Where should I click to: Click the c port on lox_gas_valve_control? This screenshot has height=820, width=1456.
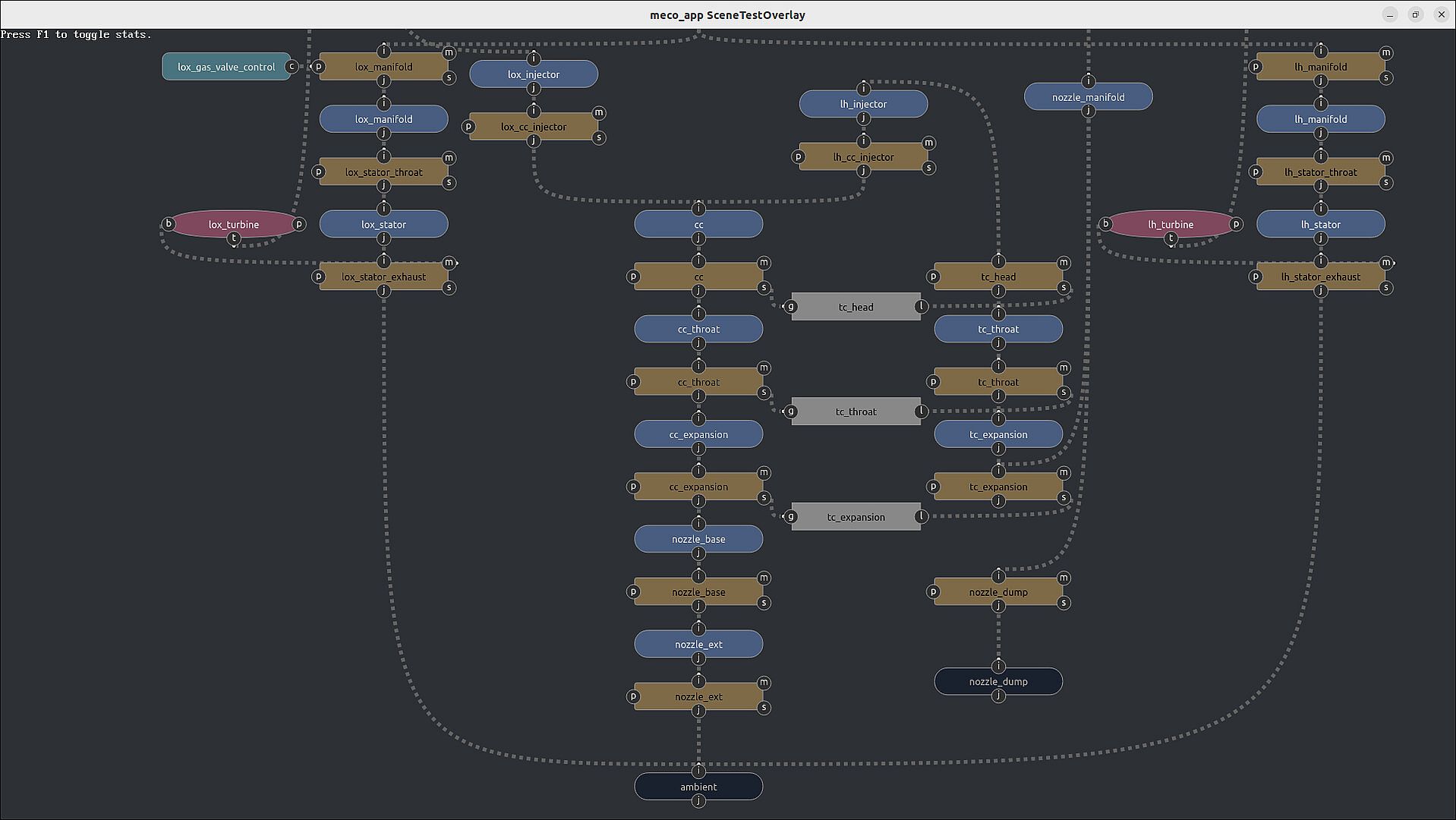(292, 67)
